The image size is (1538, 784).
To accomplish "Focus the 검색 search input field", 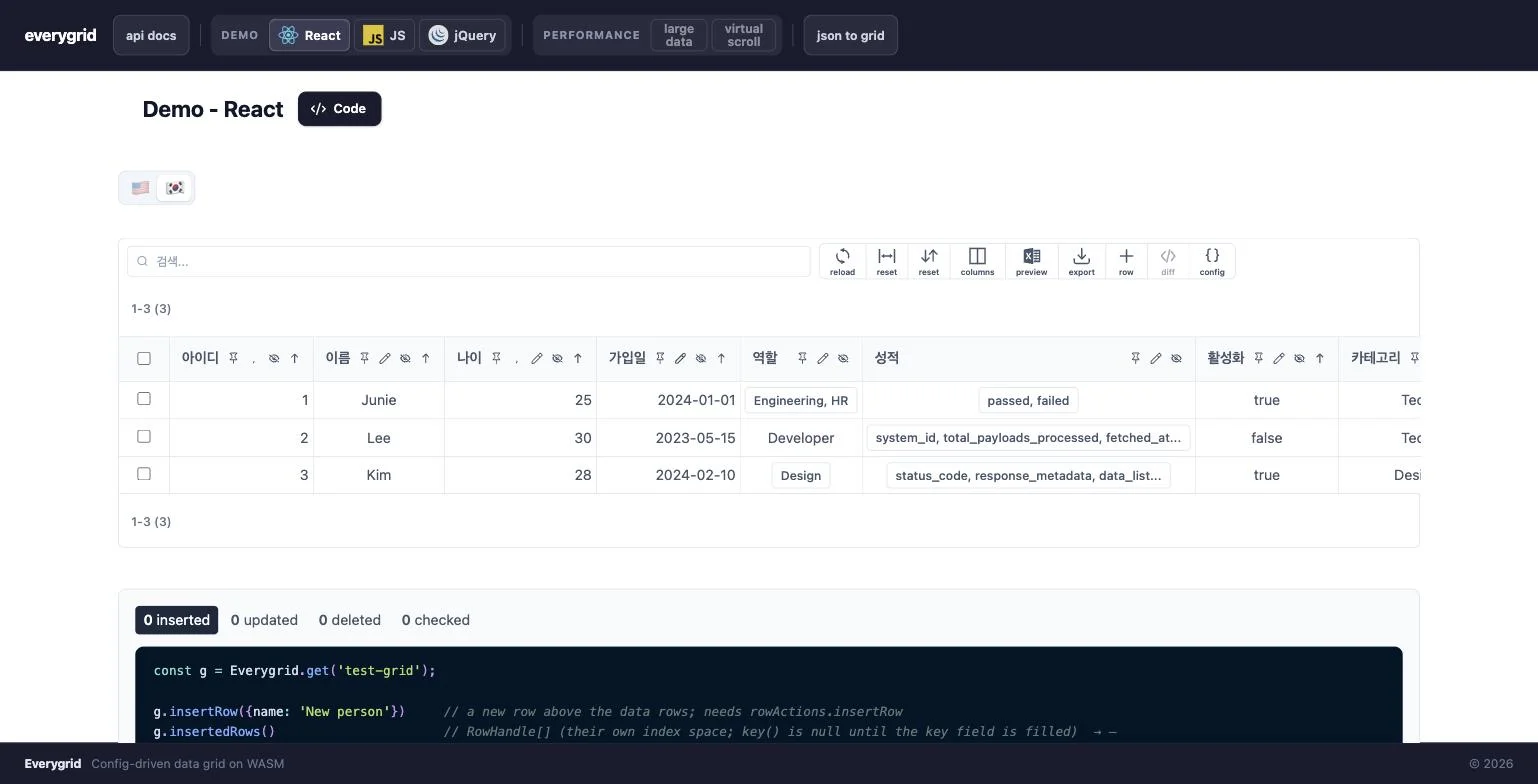I will [469, 261].
